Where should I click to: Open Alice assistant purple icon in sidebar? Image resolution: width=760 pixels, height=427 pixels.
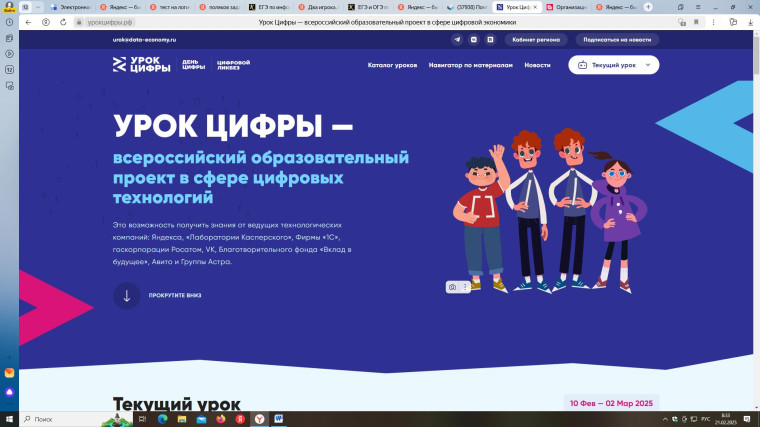coord(9,392)
